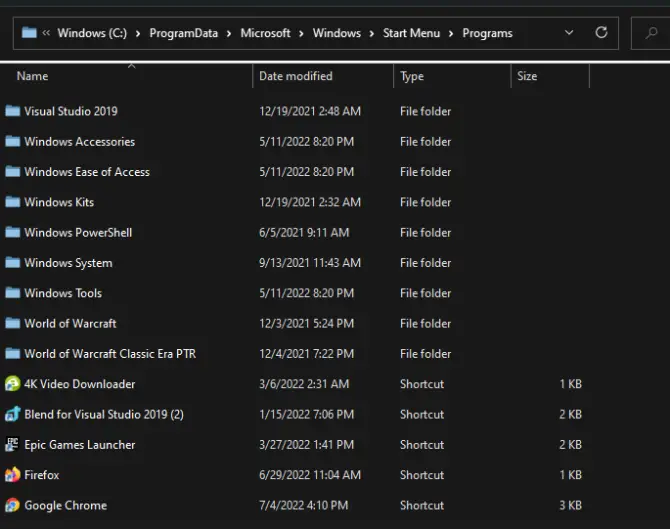670x529 pixels.
Task: Click the date 3/6/2022 2:31 AM
Action: (x=304, y=384)
